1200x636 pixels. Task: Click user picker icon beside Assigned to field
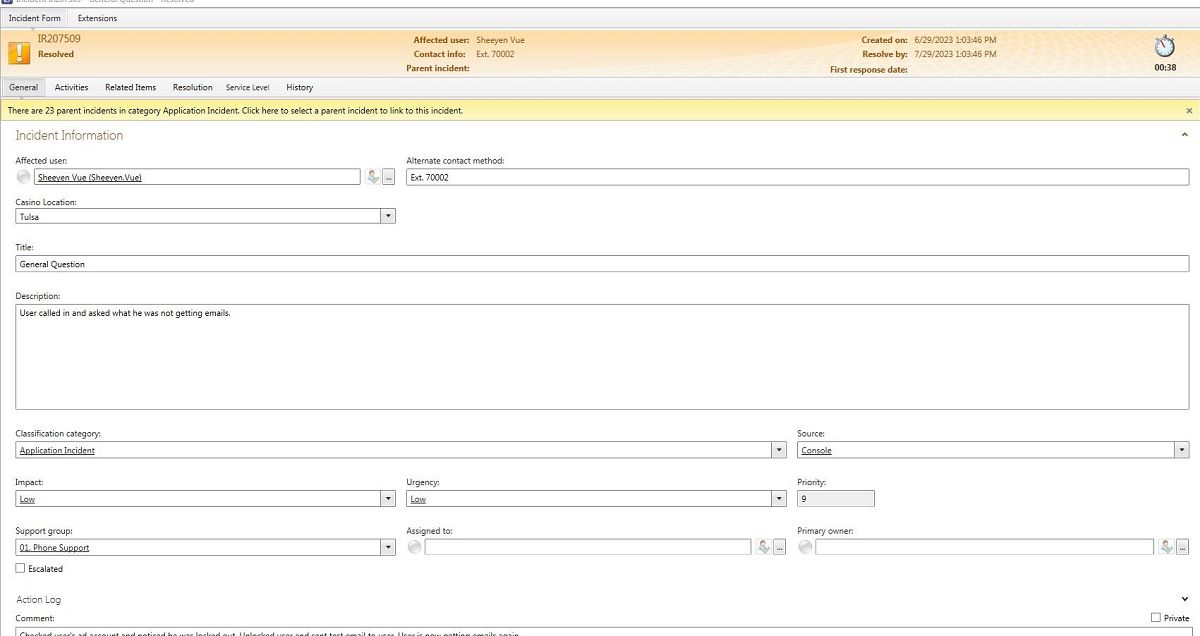click(764, 547)
